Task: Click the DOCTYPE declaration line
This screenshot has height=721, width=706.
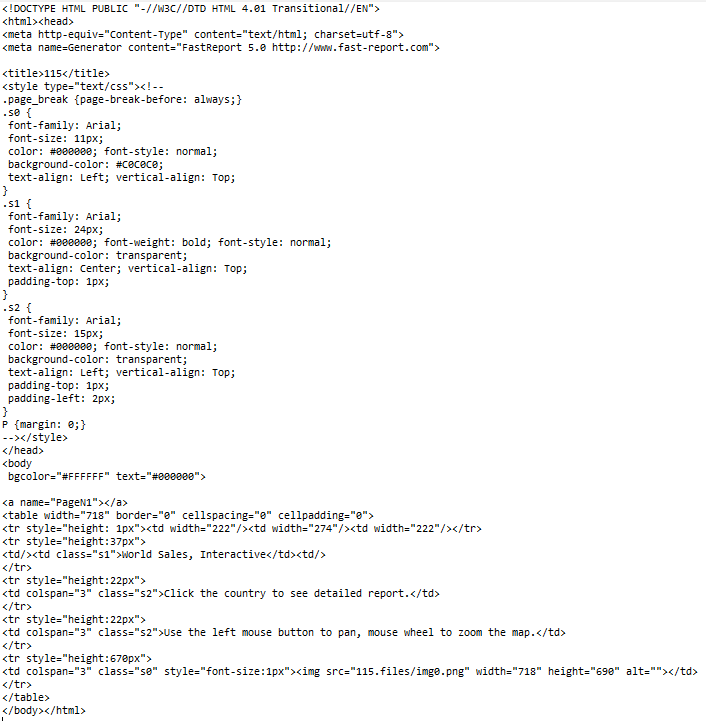Action: [191, 9]
